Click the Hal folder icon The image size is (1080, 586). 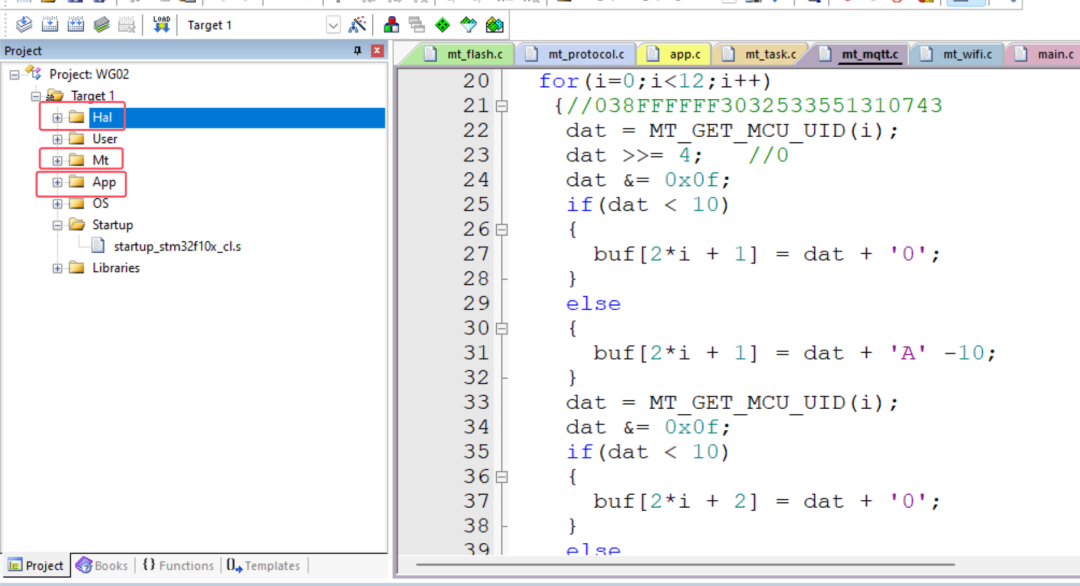pos(77,117)
